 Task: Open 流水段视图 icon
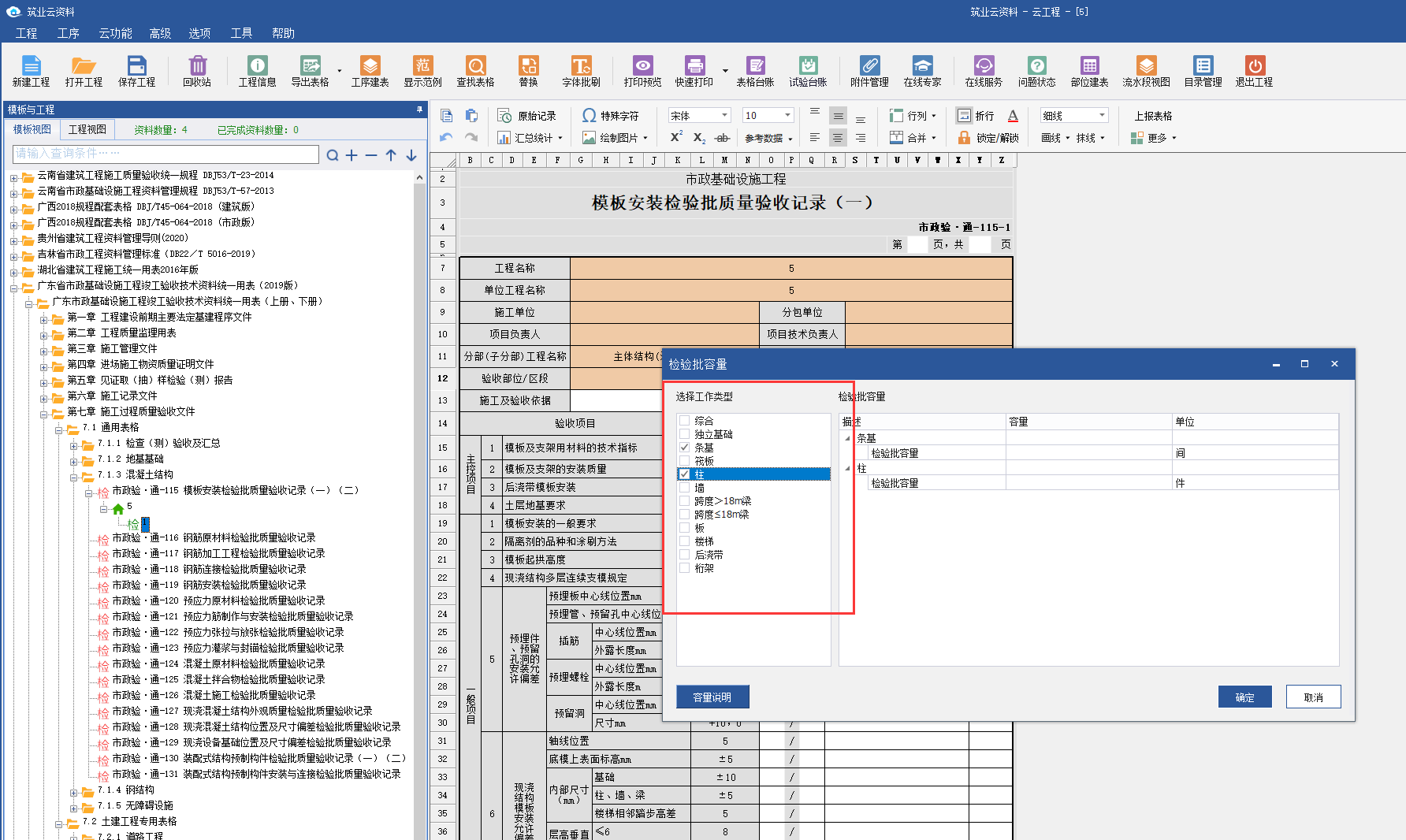1146,71
